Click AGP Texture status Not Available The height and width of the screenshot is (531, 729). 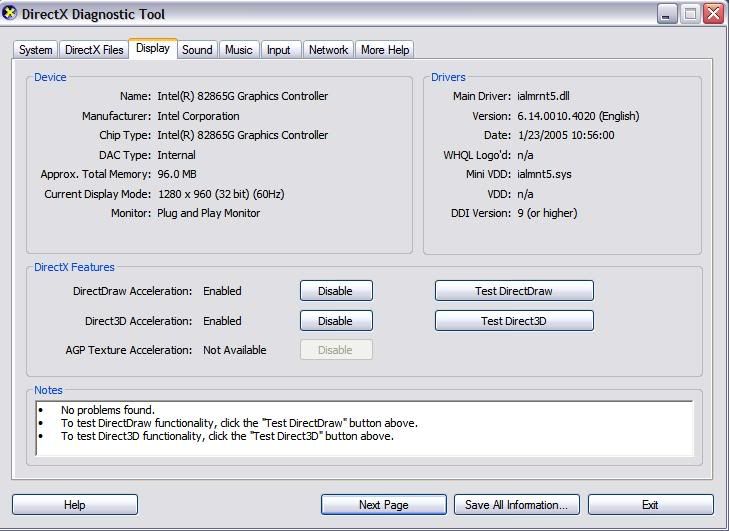pos(235,350)
